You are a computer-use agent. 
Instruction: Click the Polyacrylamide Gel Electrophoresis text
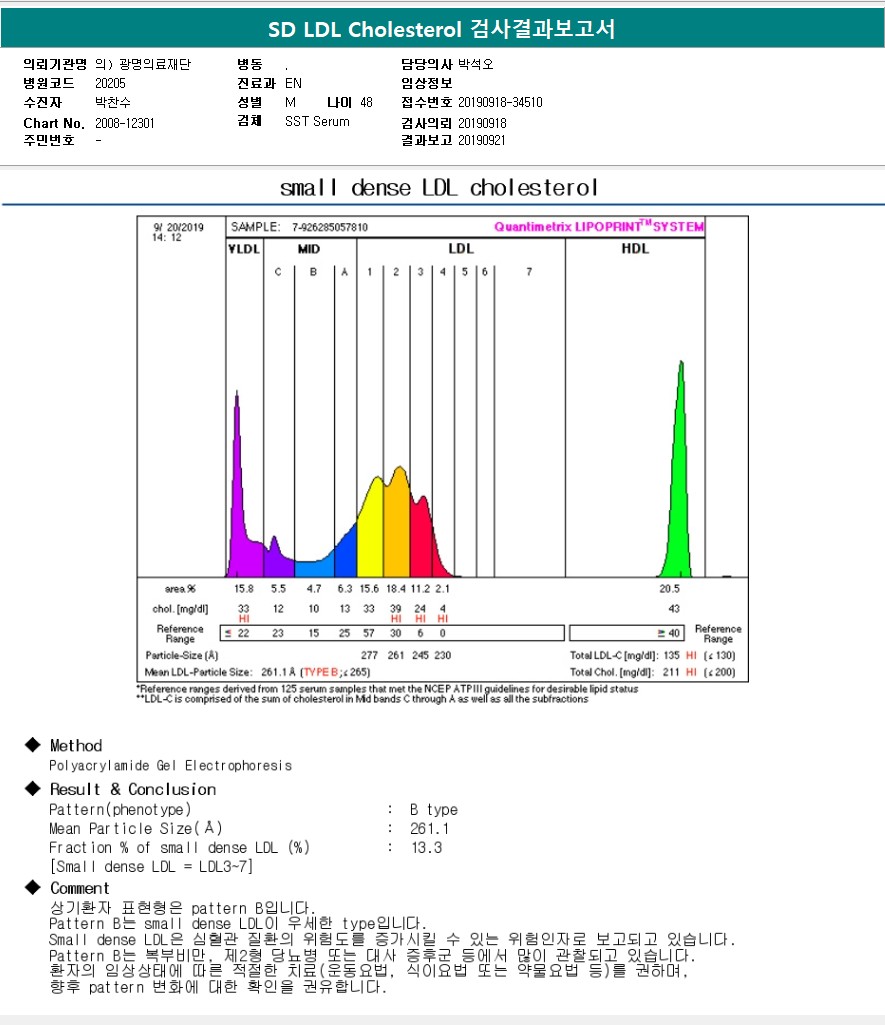171,765
